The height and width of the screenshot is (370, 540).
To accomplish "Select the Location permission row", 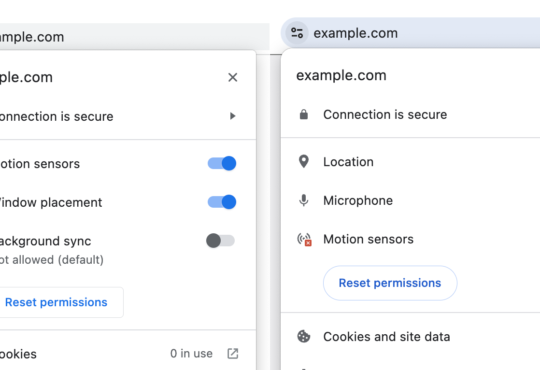I will [411, 162].
